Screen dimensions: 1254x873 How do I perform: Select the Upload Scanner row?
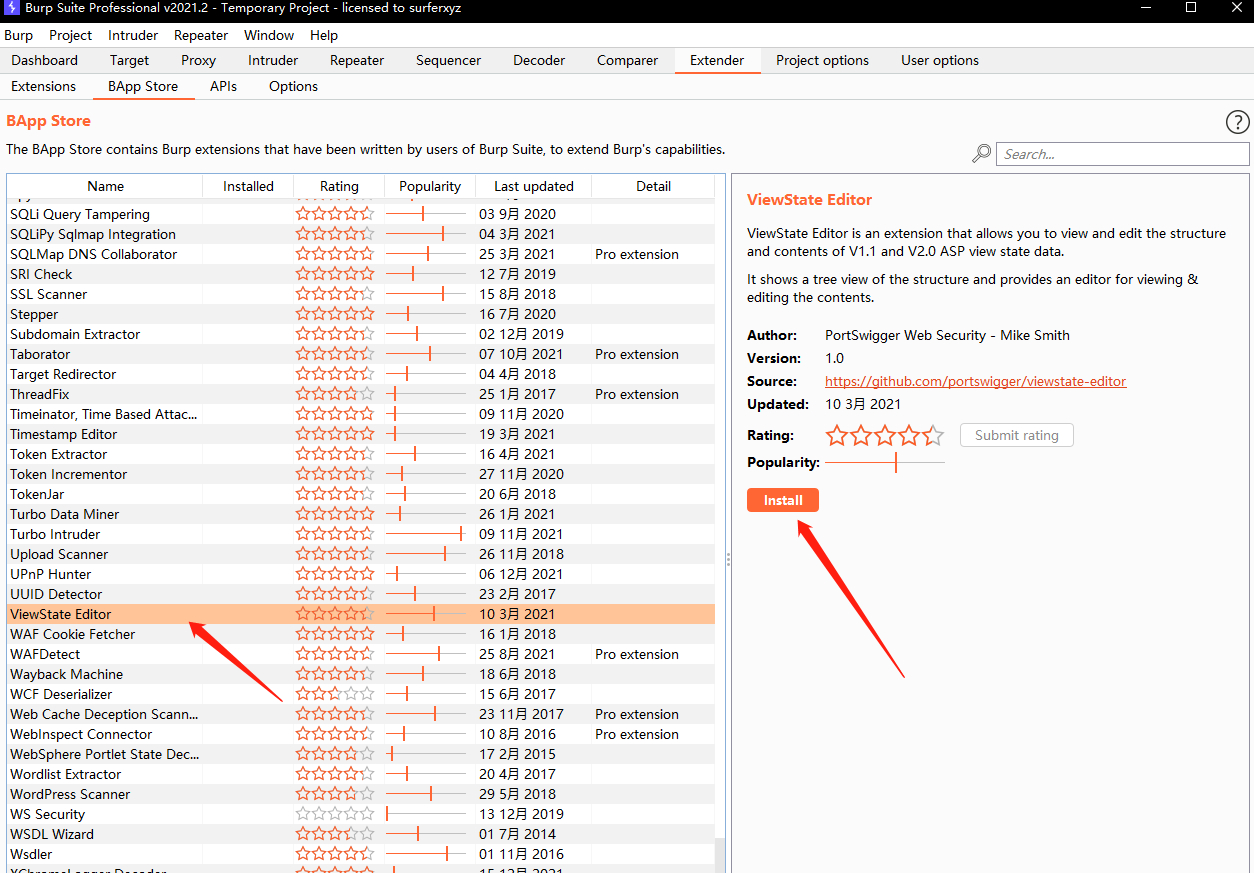tap(361, 554)
